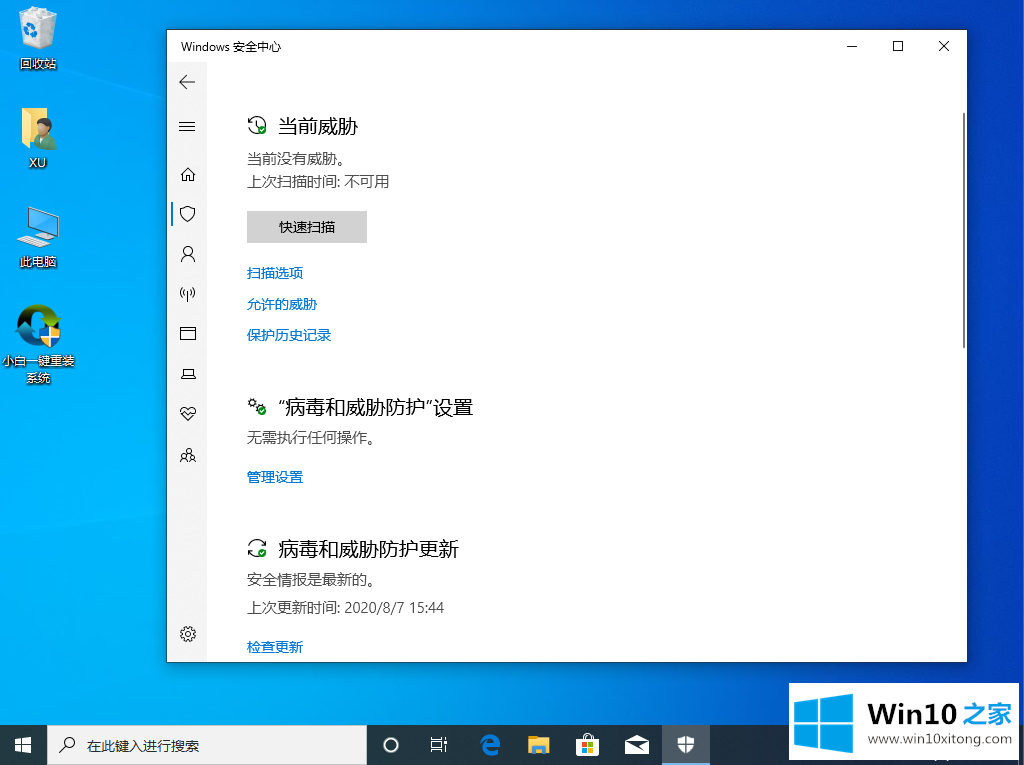Select the XU folder on desktop
The height and width of the screenshot is (765, 1024).
[x=38, y=138]
